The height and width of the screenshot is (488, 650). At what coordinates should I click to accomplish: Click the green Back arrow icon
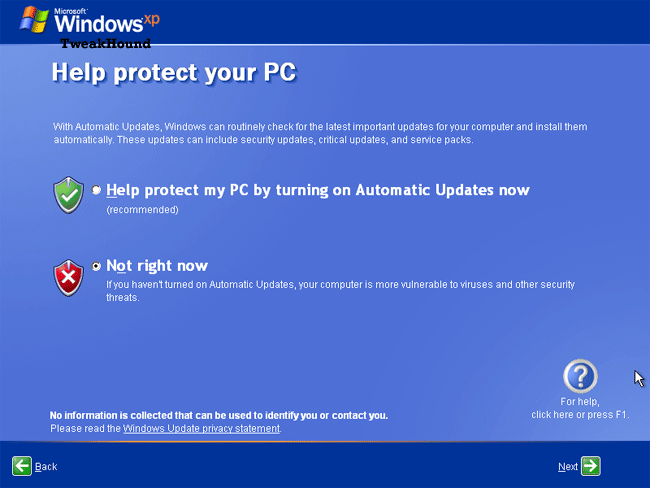tap(22, 466)
